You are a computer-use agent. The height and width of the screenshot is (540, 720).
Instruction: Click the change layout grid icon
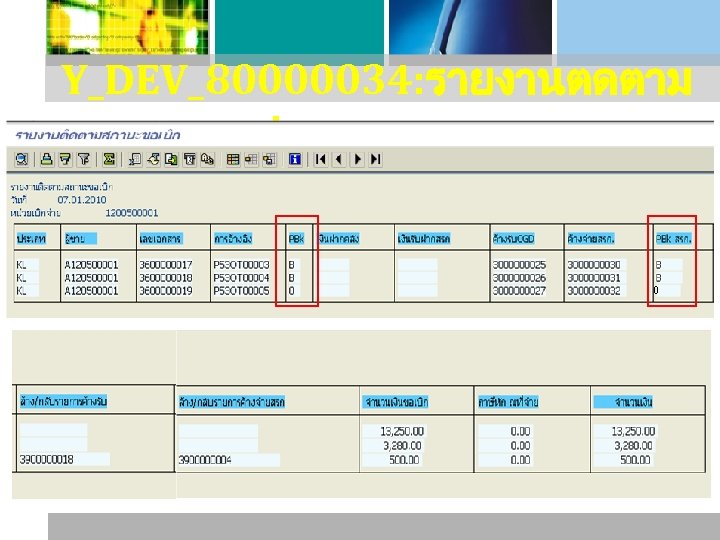pyautogui.click(x=233, y=159)
